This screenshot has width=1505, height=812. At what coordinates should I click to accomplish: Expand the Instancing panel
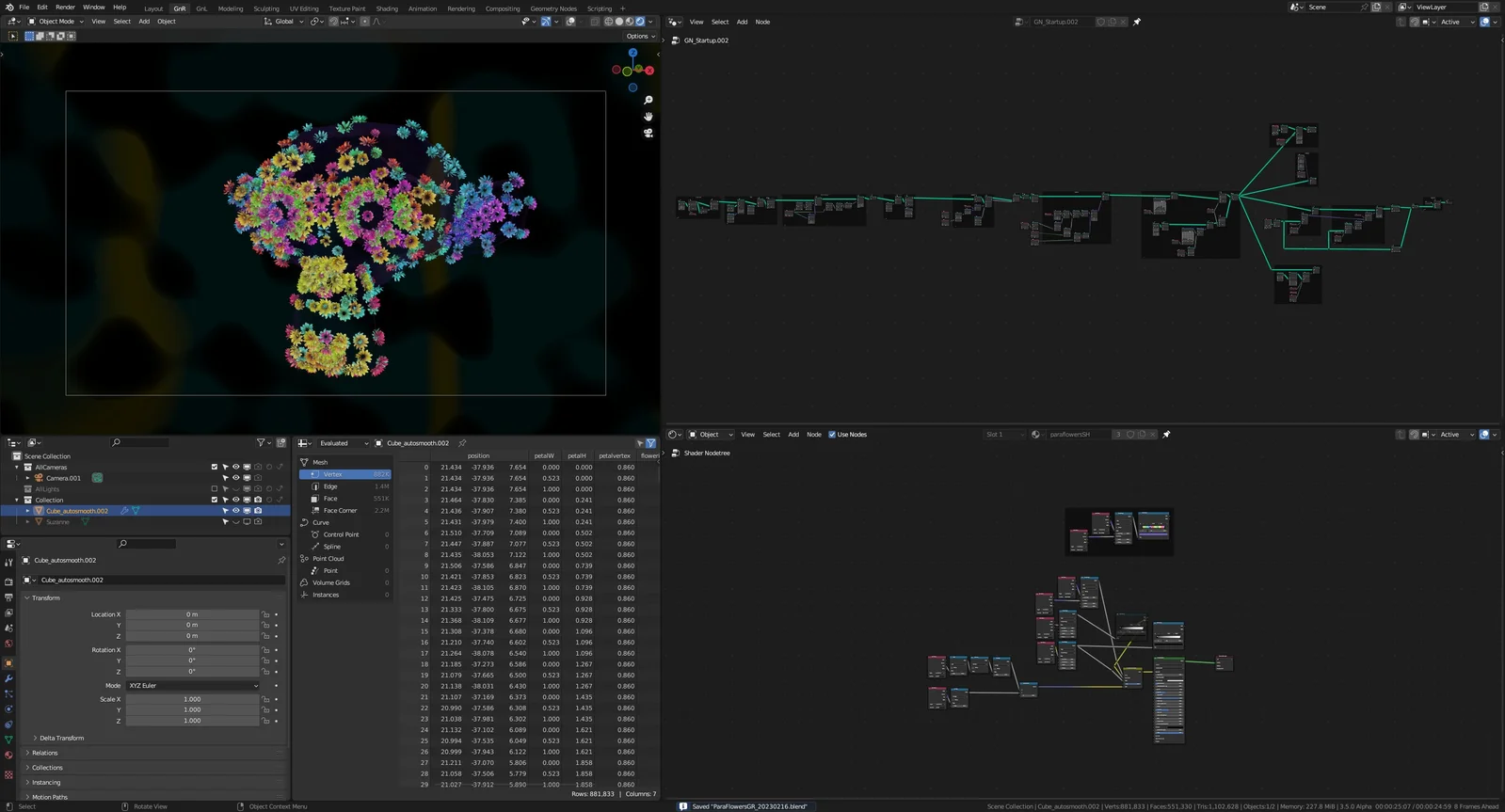(x=45, y=783)
